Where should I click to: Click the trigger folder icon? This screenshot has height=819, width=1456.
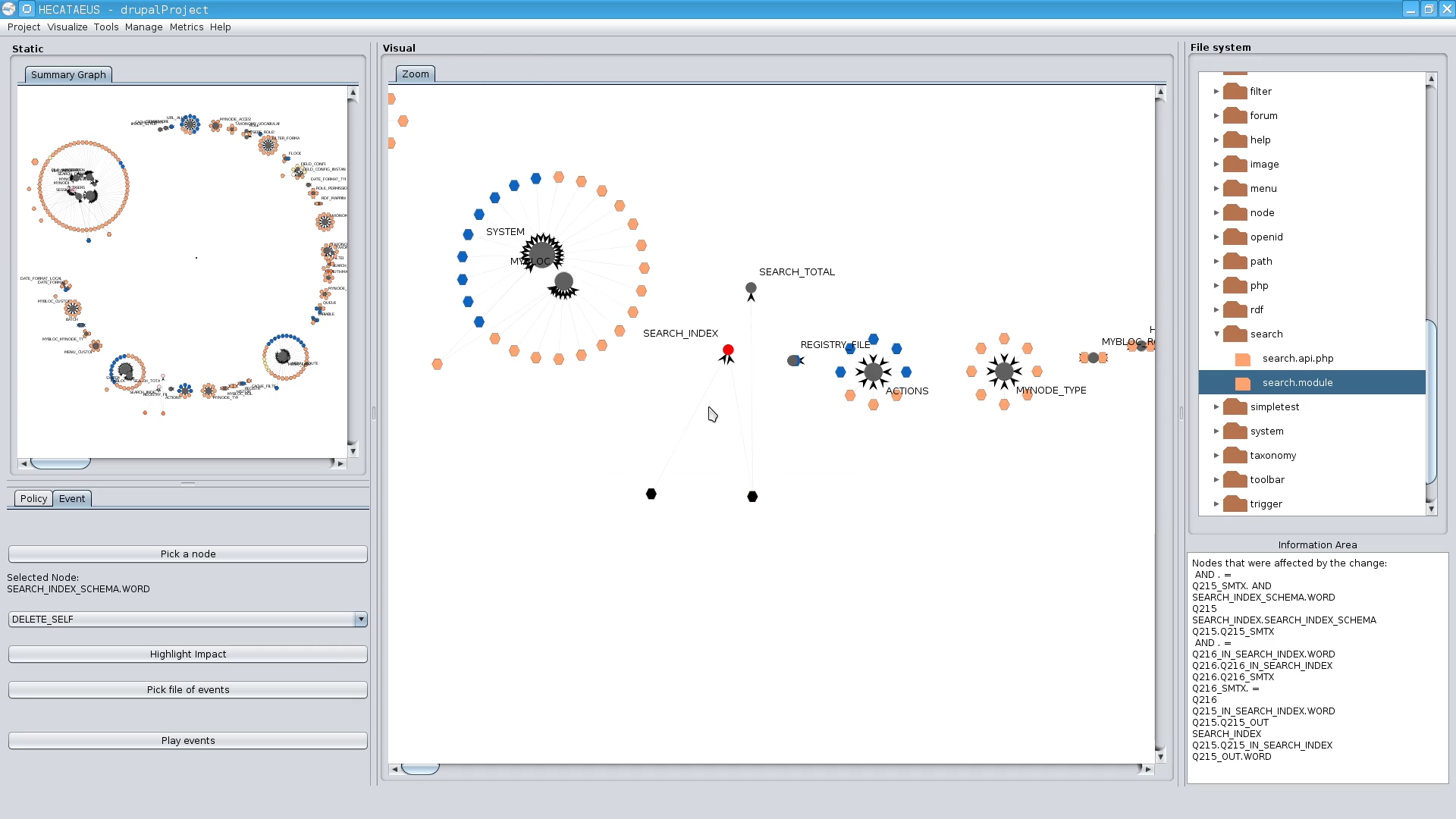[x=1235, y=504]
